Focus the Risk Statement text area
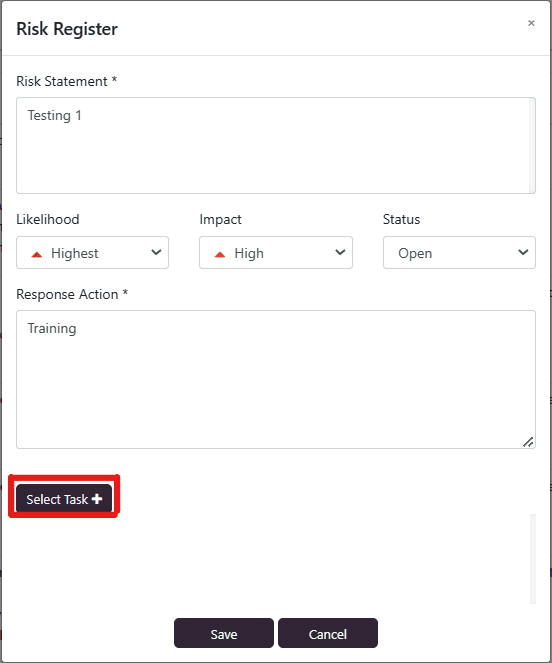Image resolution: width=552 pixels, height=663 pixels. [276, 145]
